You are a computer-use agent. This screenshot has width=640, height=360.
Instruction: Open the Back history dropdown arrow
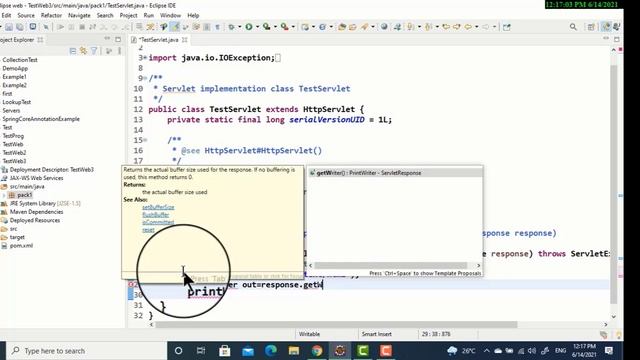point(476,27)
